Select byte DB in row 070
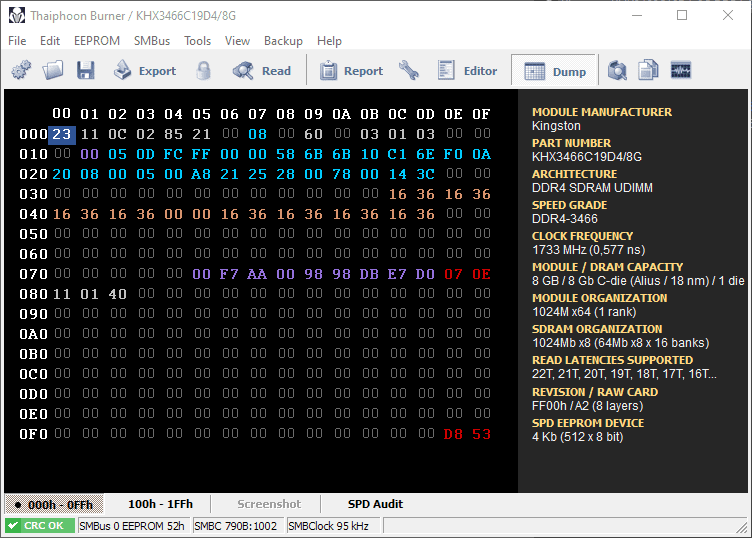Viewport: 752px width, 538px height. point(369,274)
